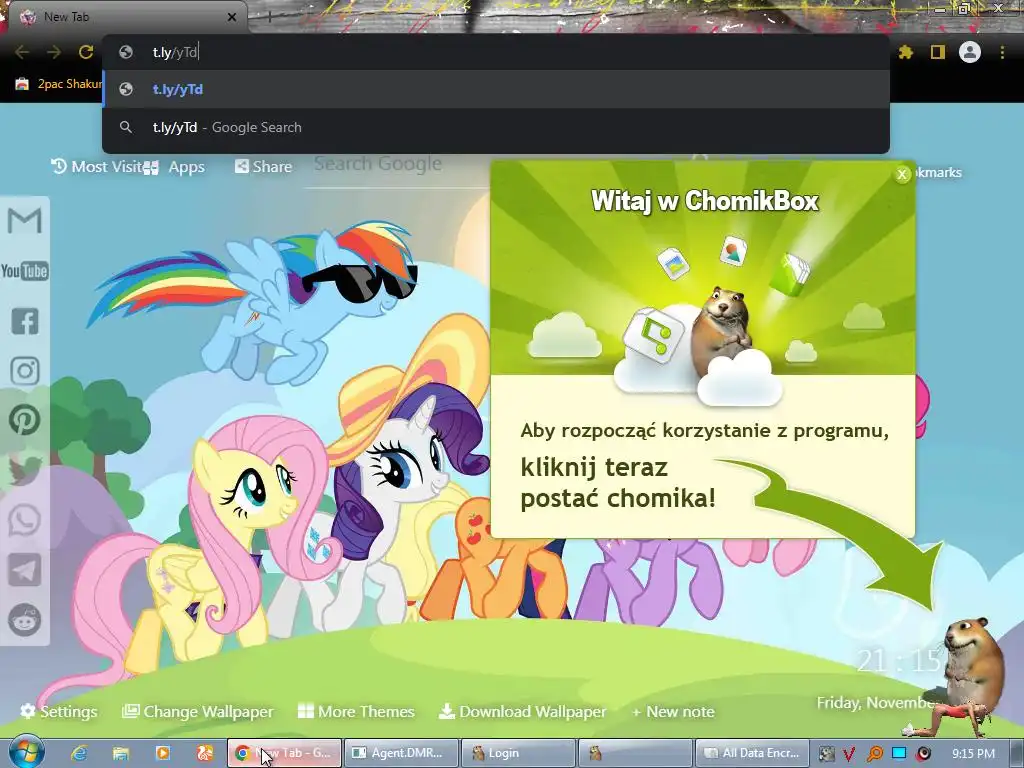Go back with the browser back arrow
Image resolution: width=1024 pixels, height=768 pixels.
(x=22, y=52)
